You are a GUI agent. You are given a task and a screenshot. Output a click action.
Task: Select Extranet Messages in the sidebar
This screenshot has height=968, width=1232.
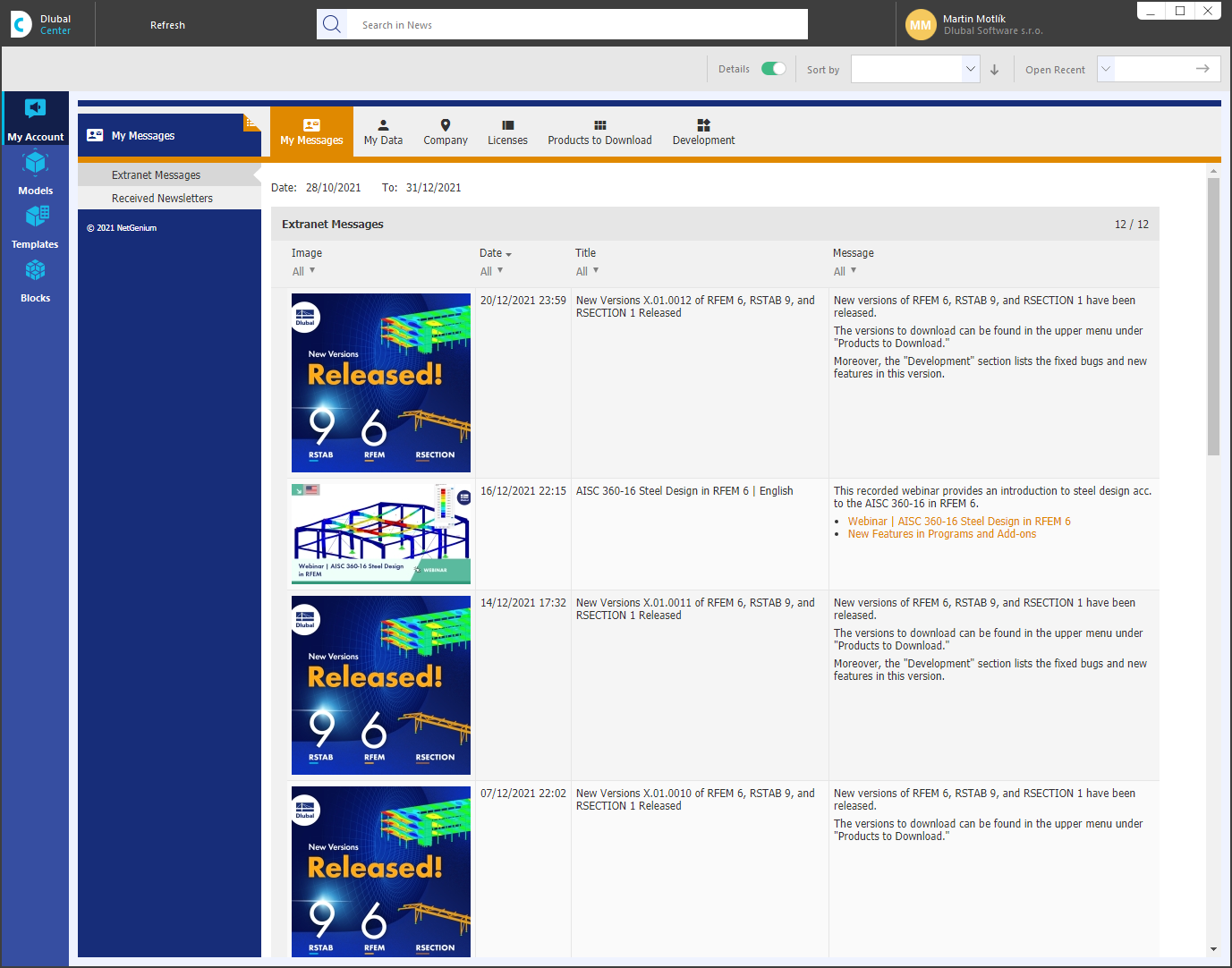169,174
